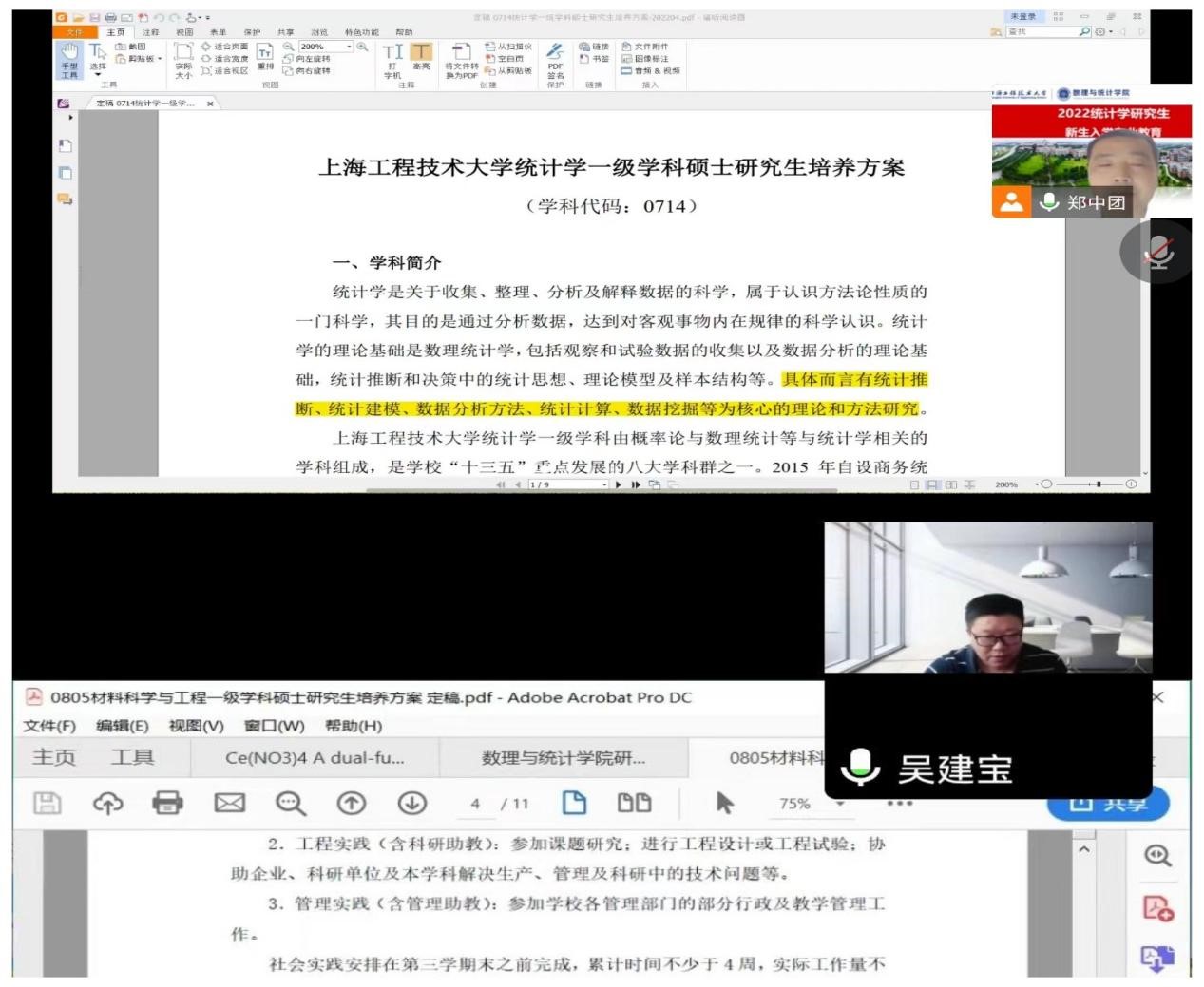Click the email envelope icon in Acrobat
This screenshot has width=1204, height=987.
click(x=229, y=804)
